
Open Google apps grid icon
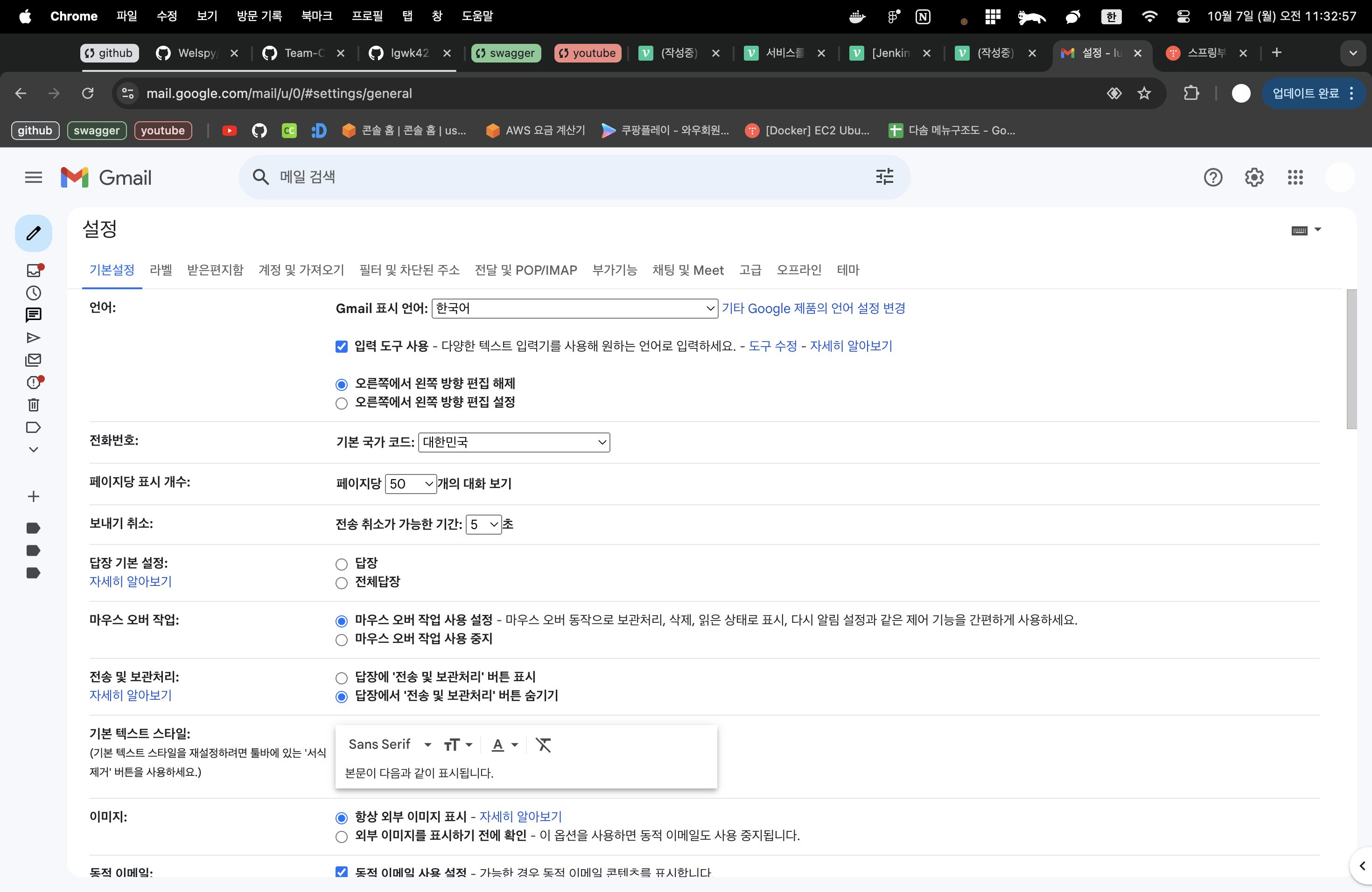tap(1295, 177)
